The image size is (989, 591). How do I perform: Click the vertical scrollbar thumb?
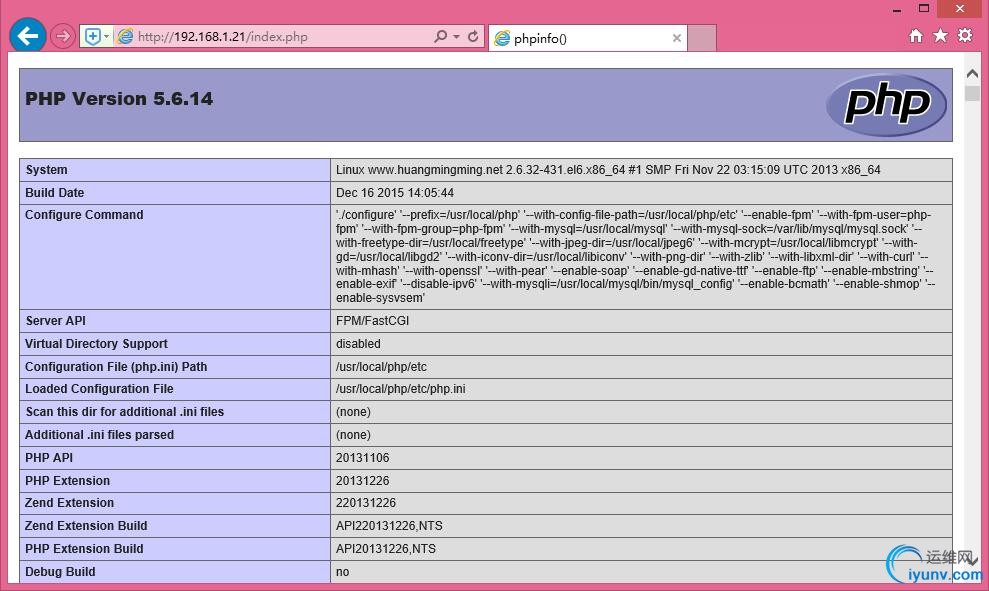[972, 93]
